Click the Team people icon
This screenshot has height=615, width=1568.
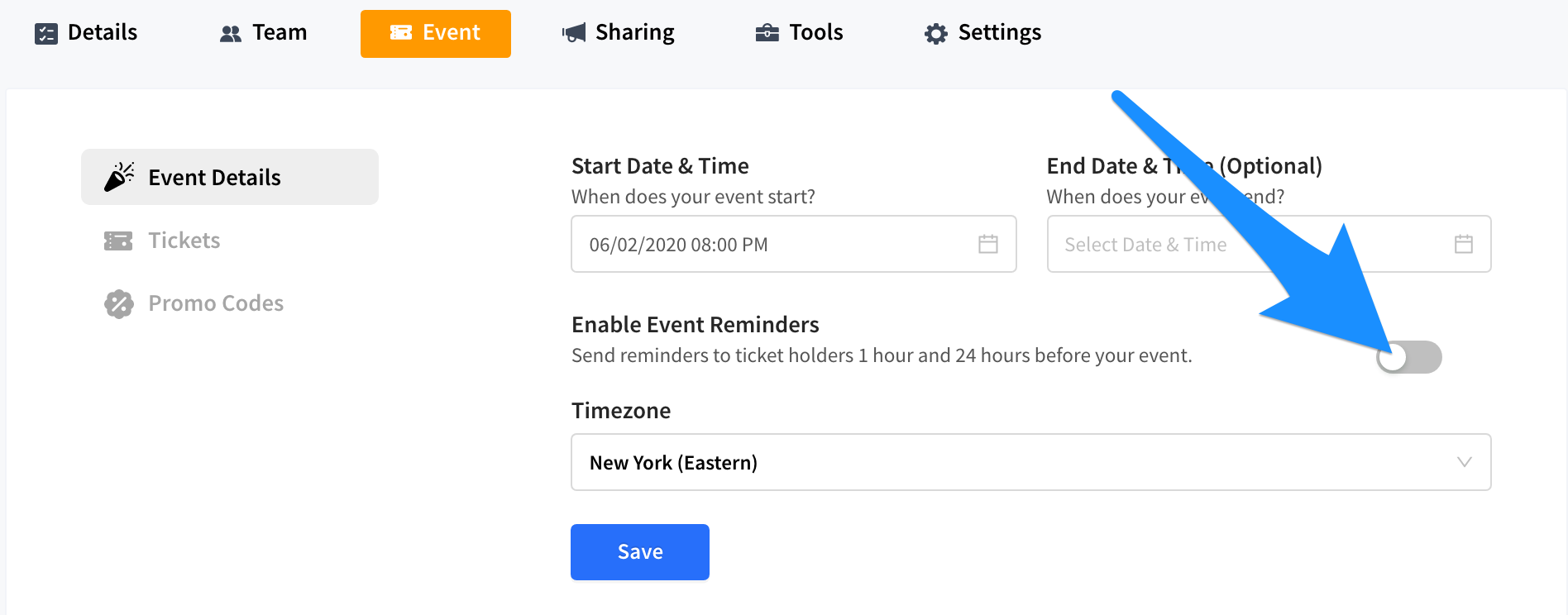231,34
